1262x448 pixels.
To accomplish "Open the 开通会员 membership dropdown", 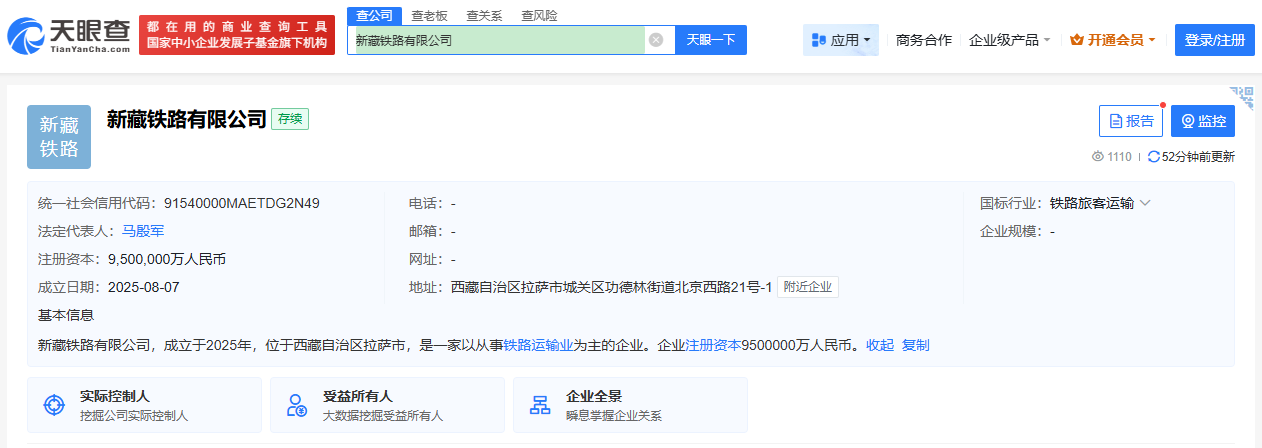I will click(x=1112, y=40).
